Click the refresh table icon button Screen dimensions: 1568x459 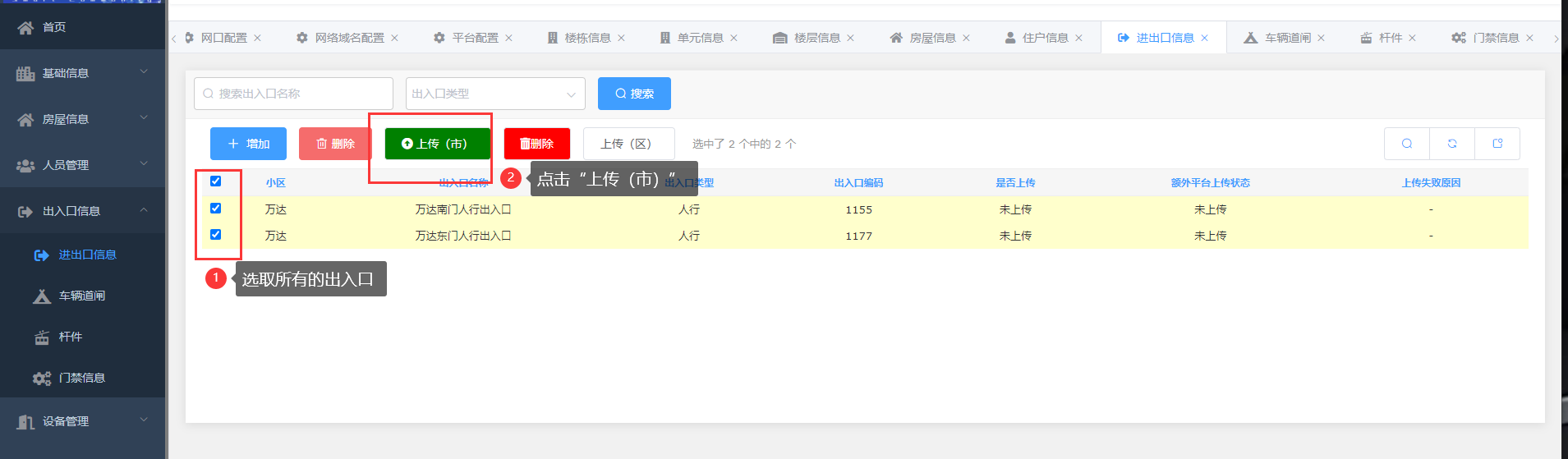1452,144
